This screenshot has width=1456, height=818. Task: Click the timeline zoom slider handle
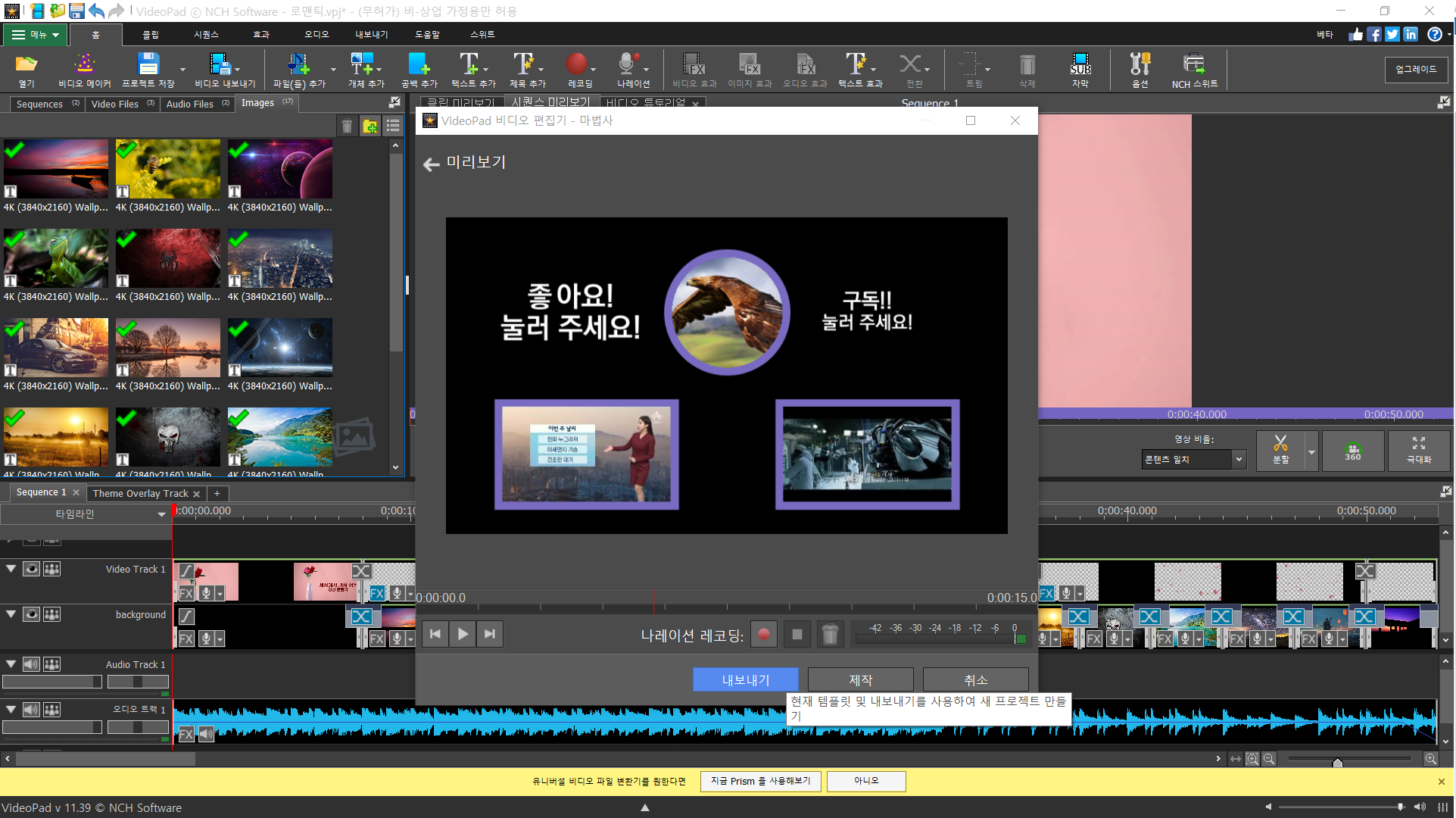click(1337, 762)
